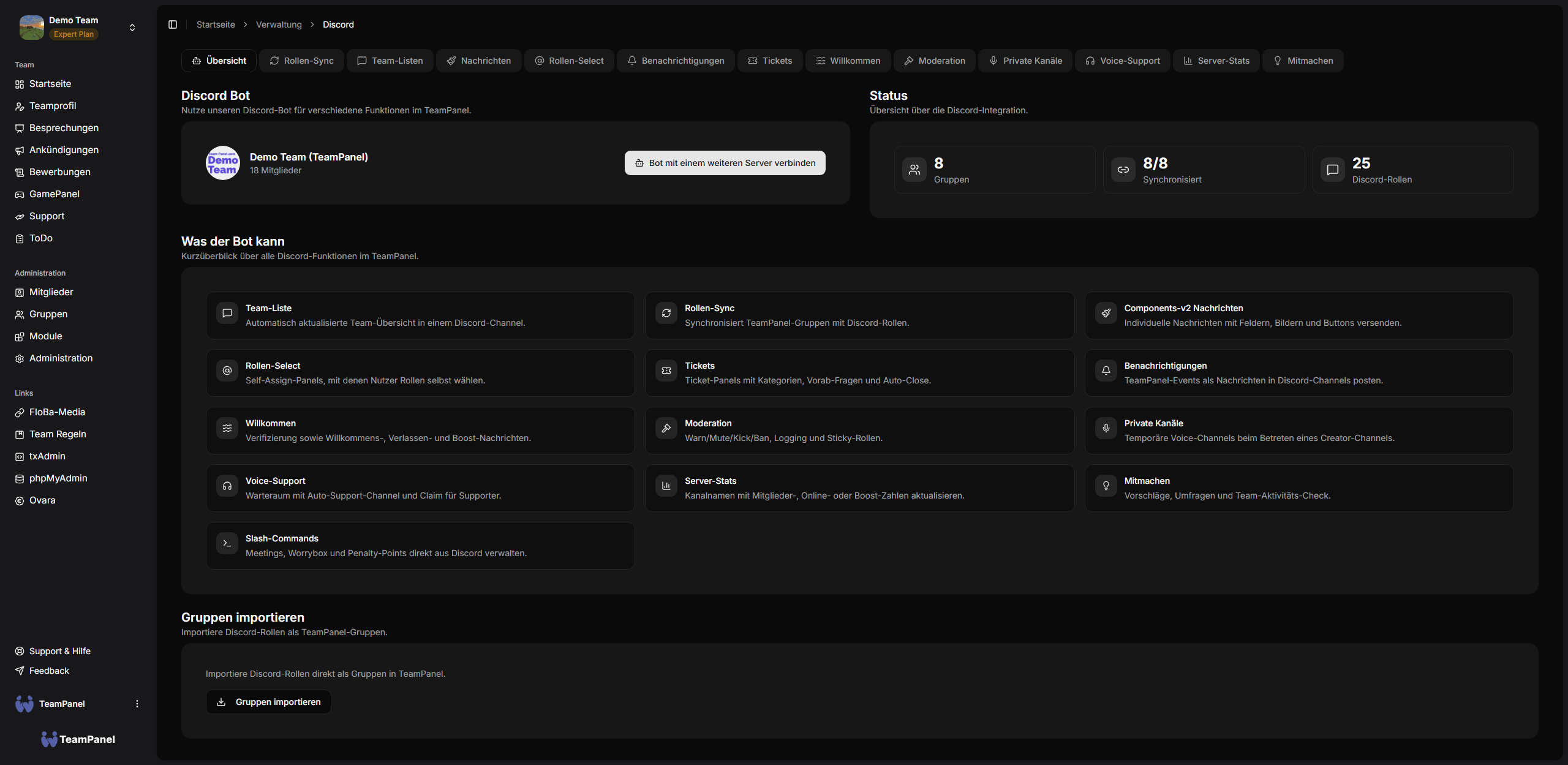Click the "18 Mitglieder" text
The height and width of the screenshot is (765, 1568).
coord(276,170)
